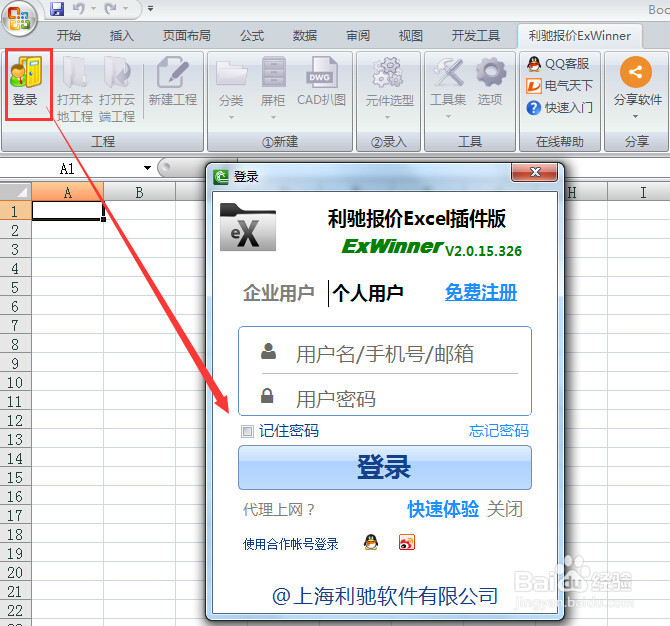The image size is (670, 626).
Task: Log in with the Weibo icon
Action: [x=406, y=542]
